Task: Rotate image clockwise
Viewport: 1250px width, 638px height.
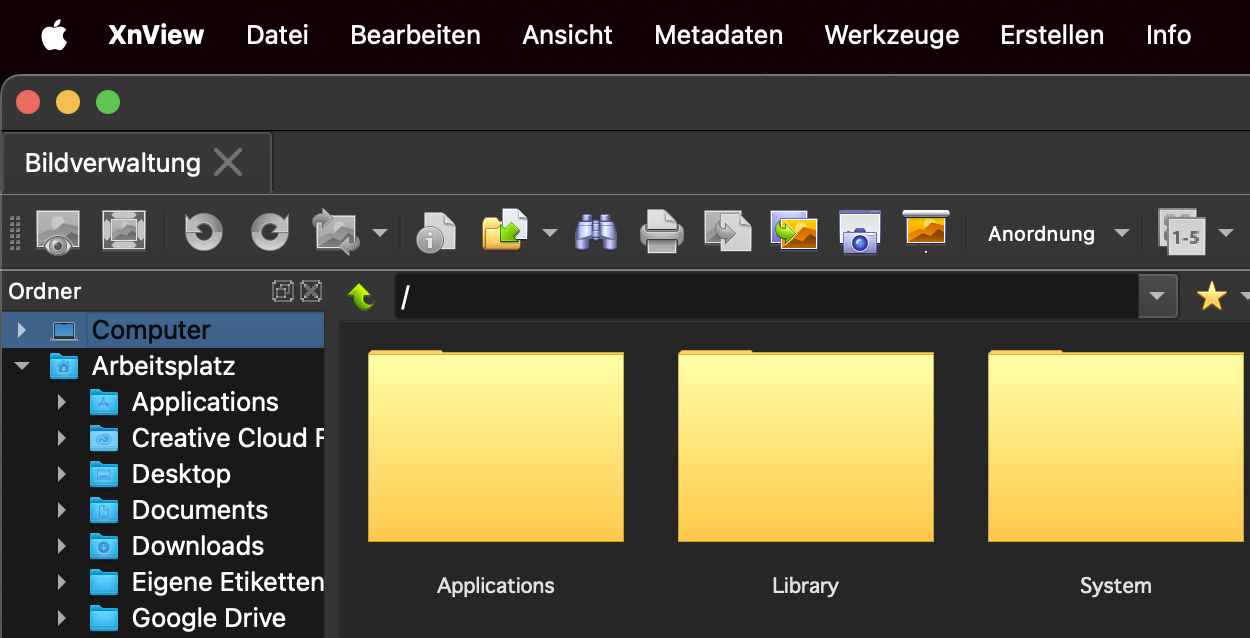Action: coord(270,232)
